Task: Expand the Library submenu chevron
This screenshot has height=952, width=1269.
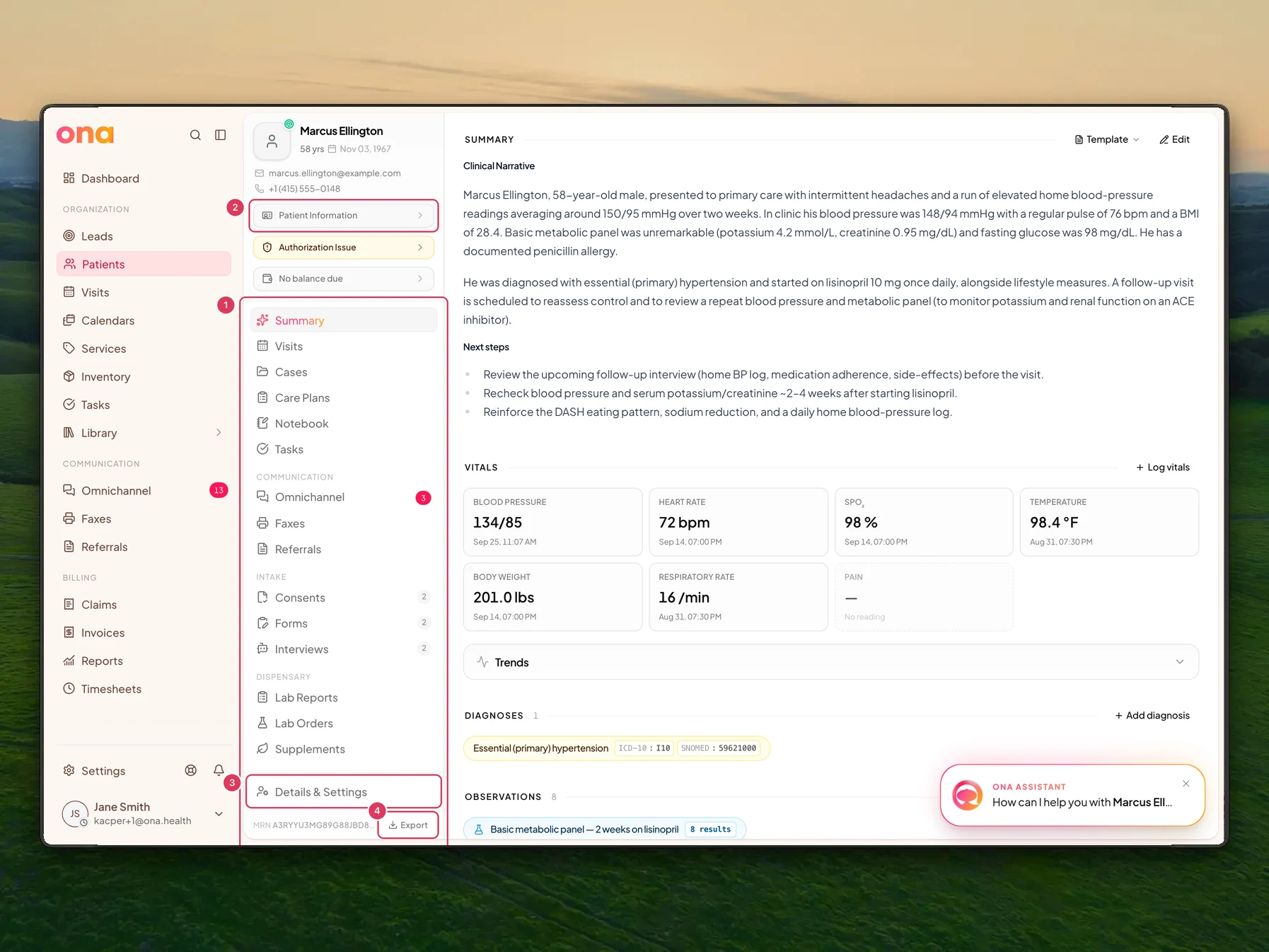Action: [219, 432]
